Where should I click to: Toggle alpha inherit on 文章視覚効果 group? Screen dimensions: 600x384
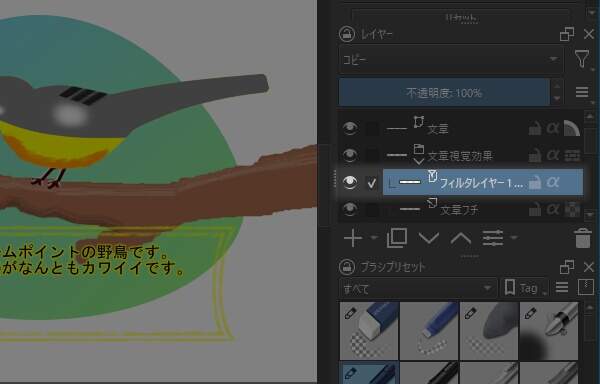553,155
